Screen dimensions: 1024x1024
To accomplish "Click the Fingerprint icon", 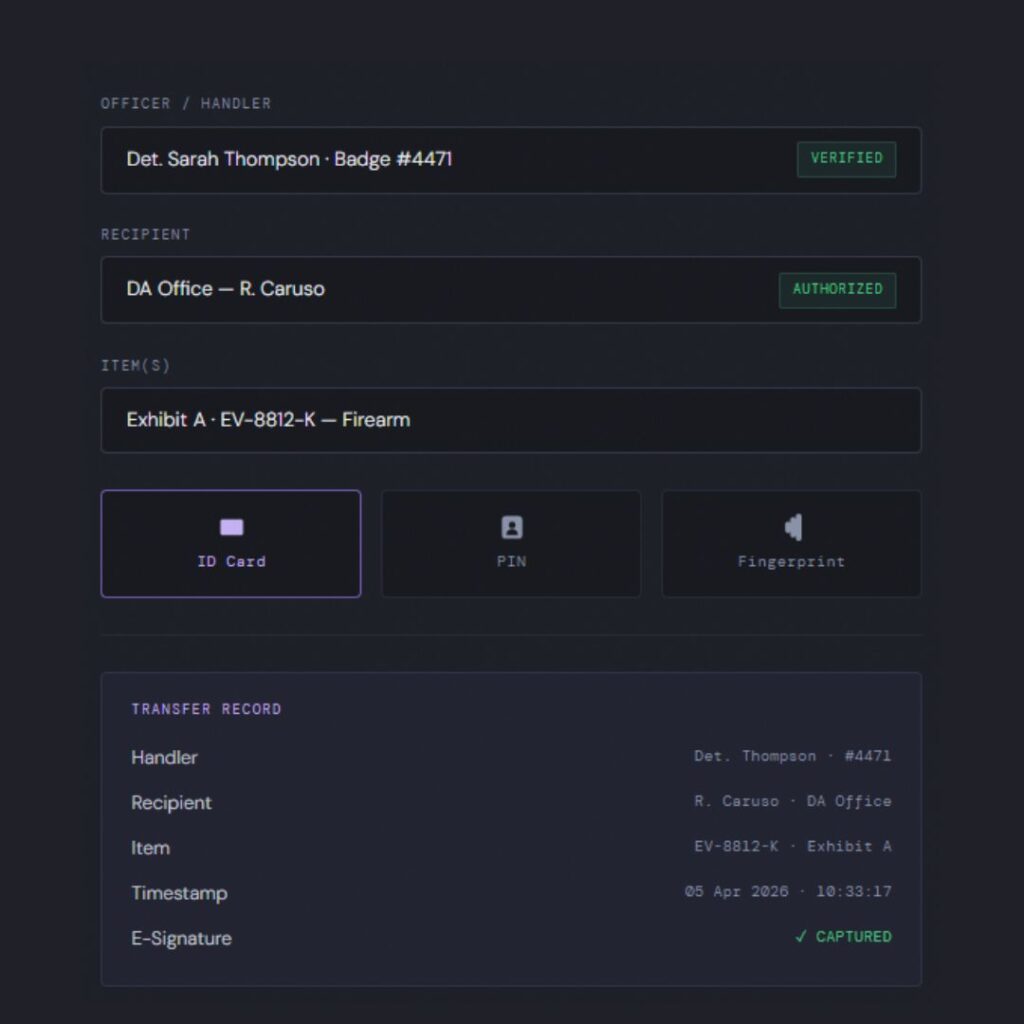I will point(792,527).
